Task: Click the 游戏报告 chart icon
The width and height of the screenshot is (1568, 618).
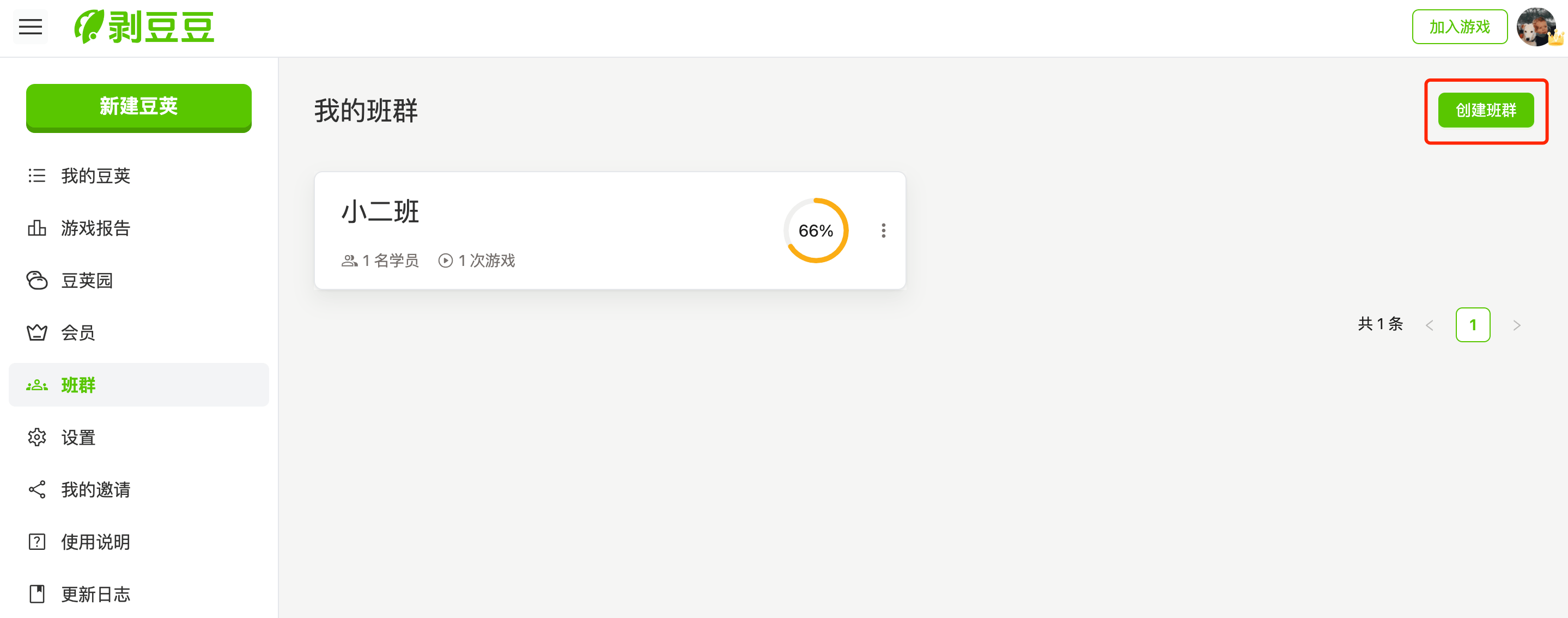Action: 37,228
